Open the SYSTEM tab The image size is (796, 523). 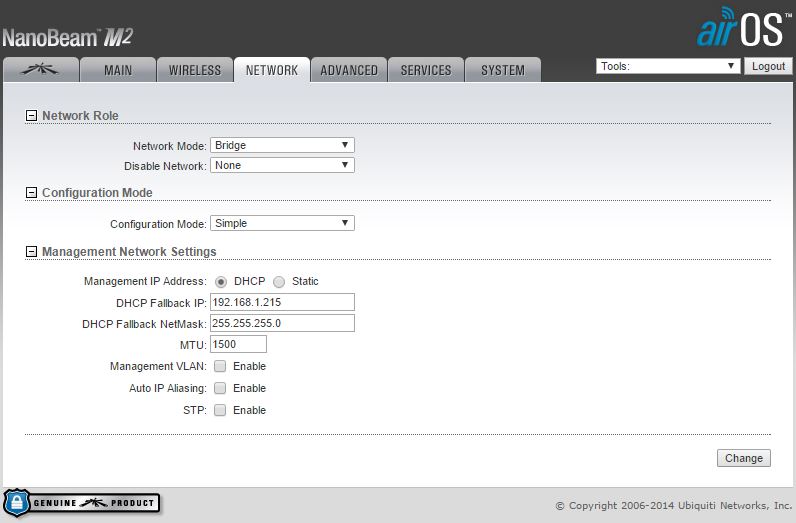pos(503,70)
